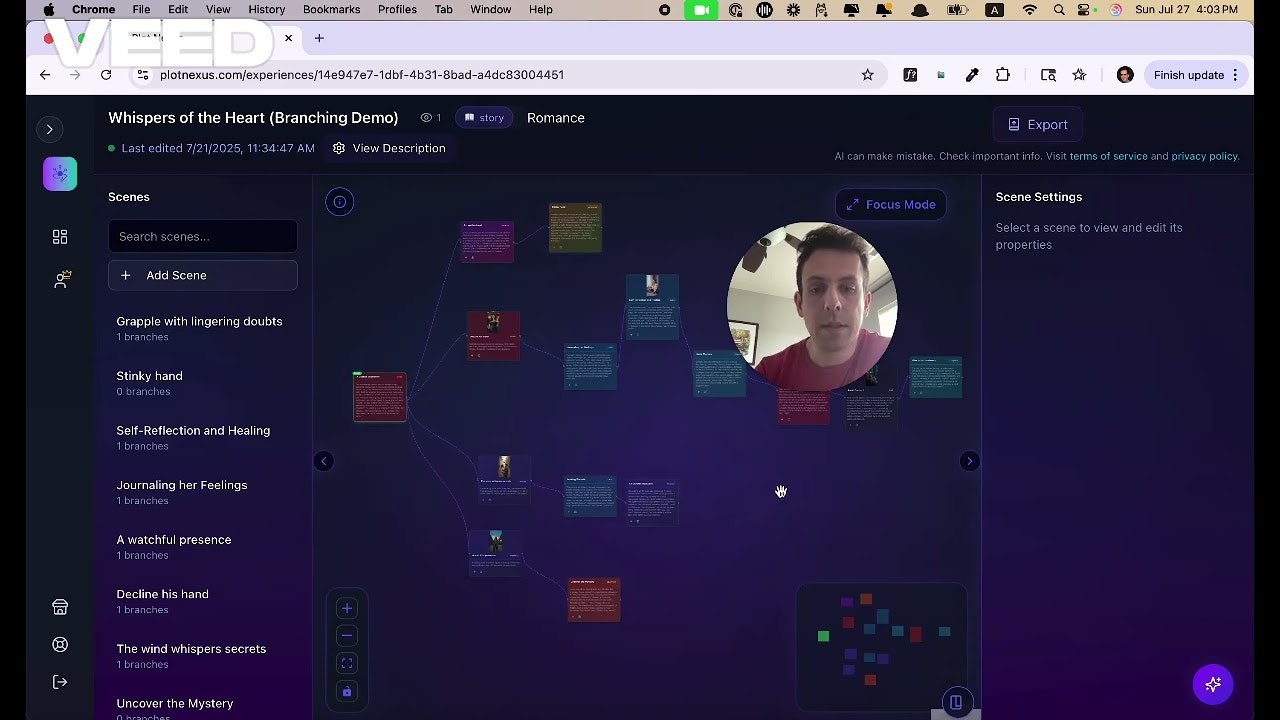This screenshot has height=720, width=1280.
Task: Zoom in using the canvas plus icon
Action: click(346, 607)
